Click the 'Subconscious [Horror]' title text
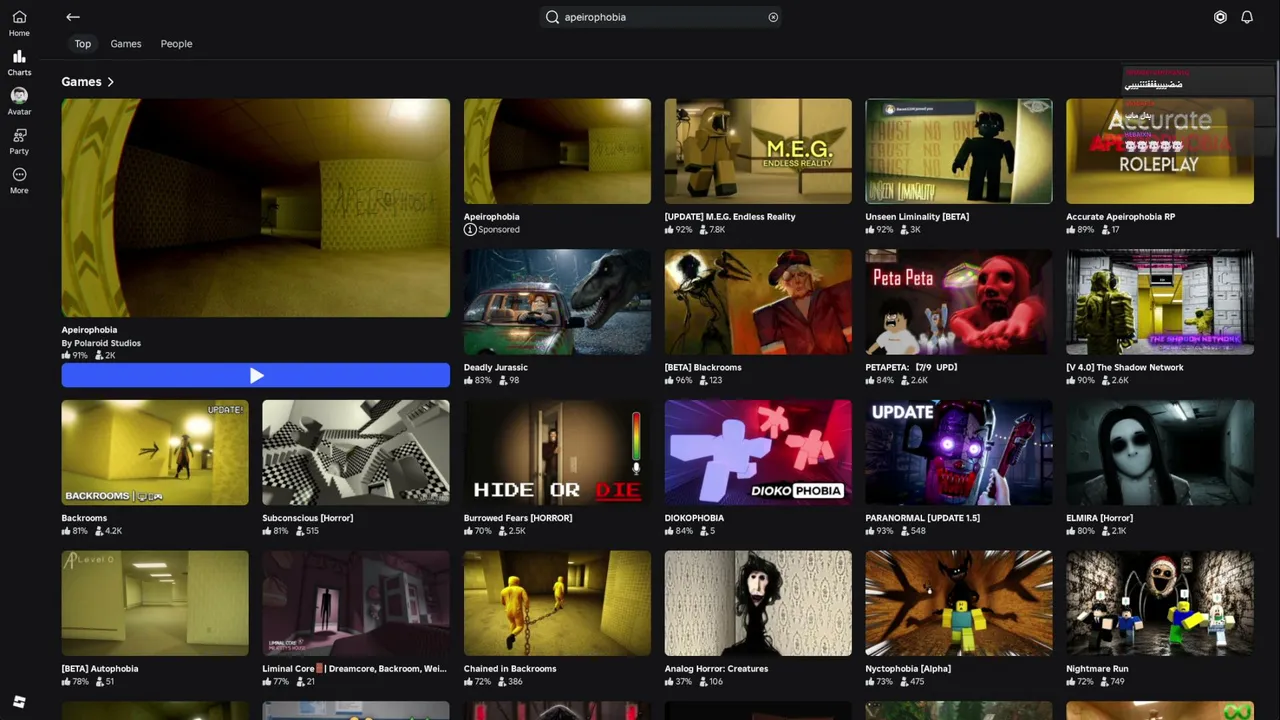Screen dimensions: 1280x720 [308, 518]
